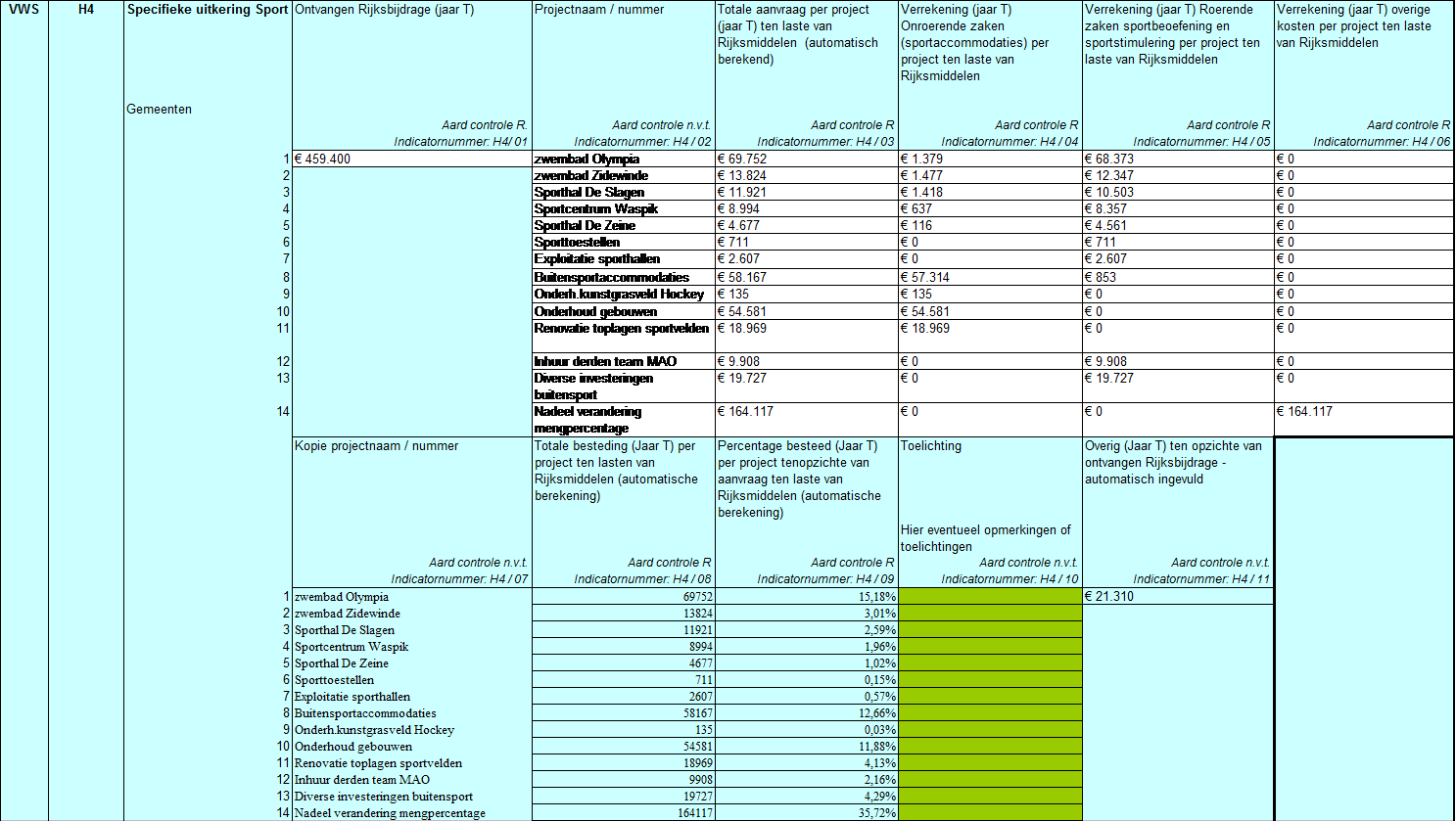Image resolution: width=1456 pixels, height=822 pixels.
Task: Click the € 4.561 cell
Action: (x=1178, y=225)
